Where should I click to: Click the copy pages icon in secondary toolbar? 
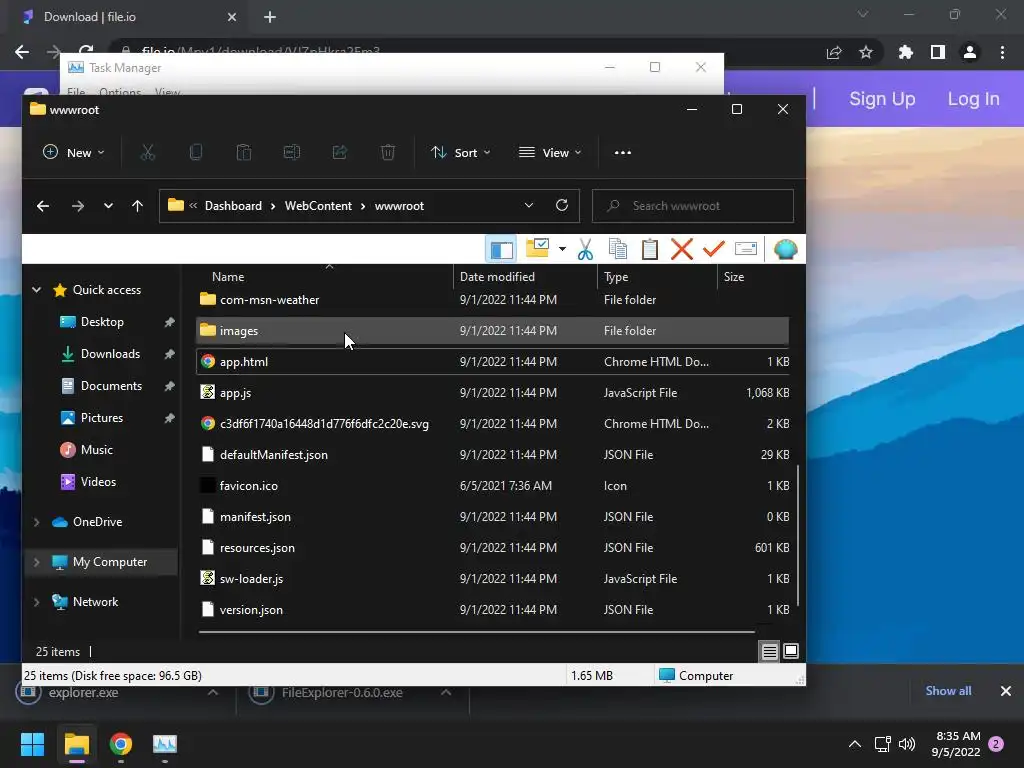coord(617,249)
